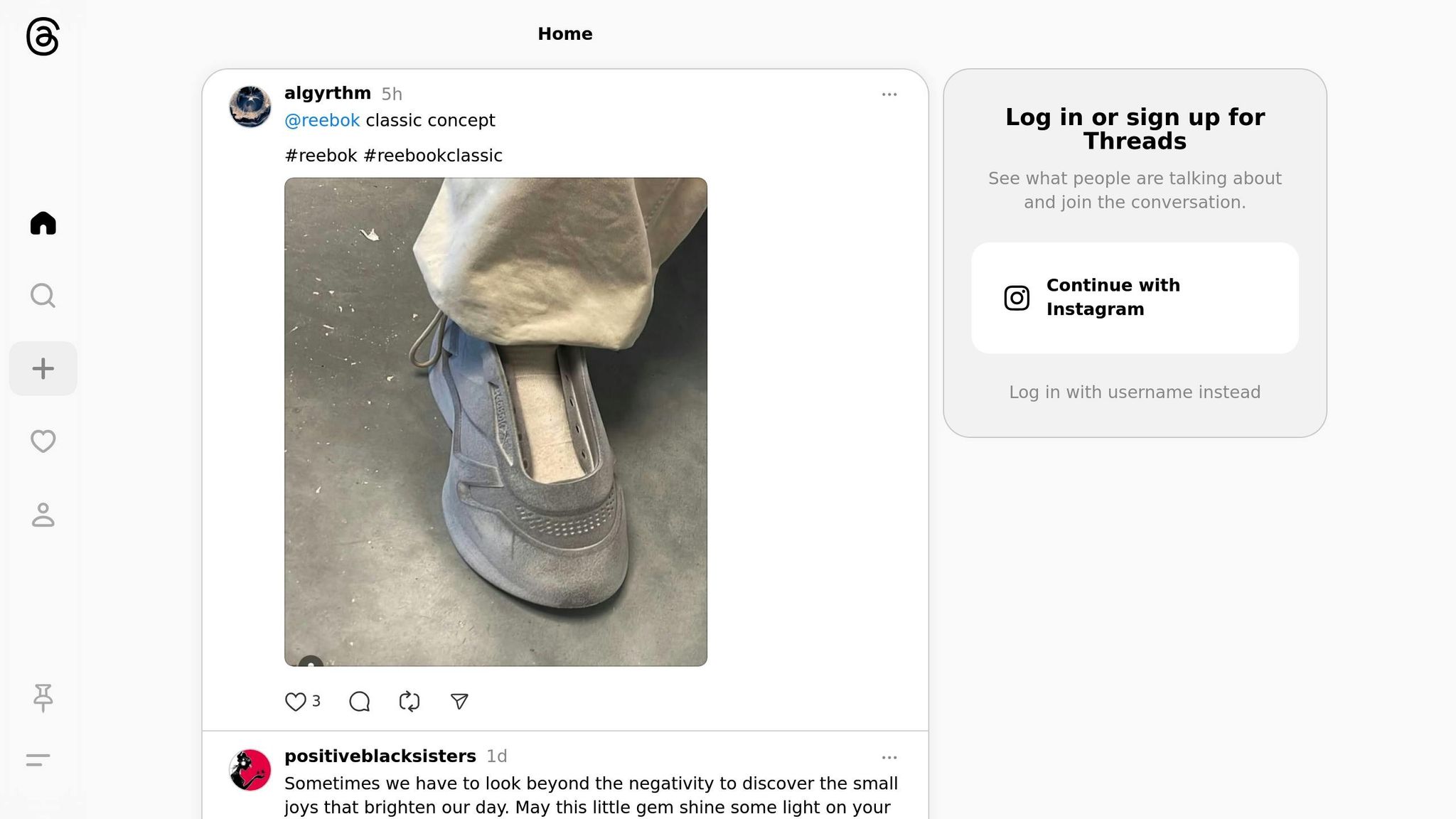
Task: Reply to algyrthm's post with comment icon
Action: click(360, 702)
